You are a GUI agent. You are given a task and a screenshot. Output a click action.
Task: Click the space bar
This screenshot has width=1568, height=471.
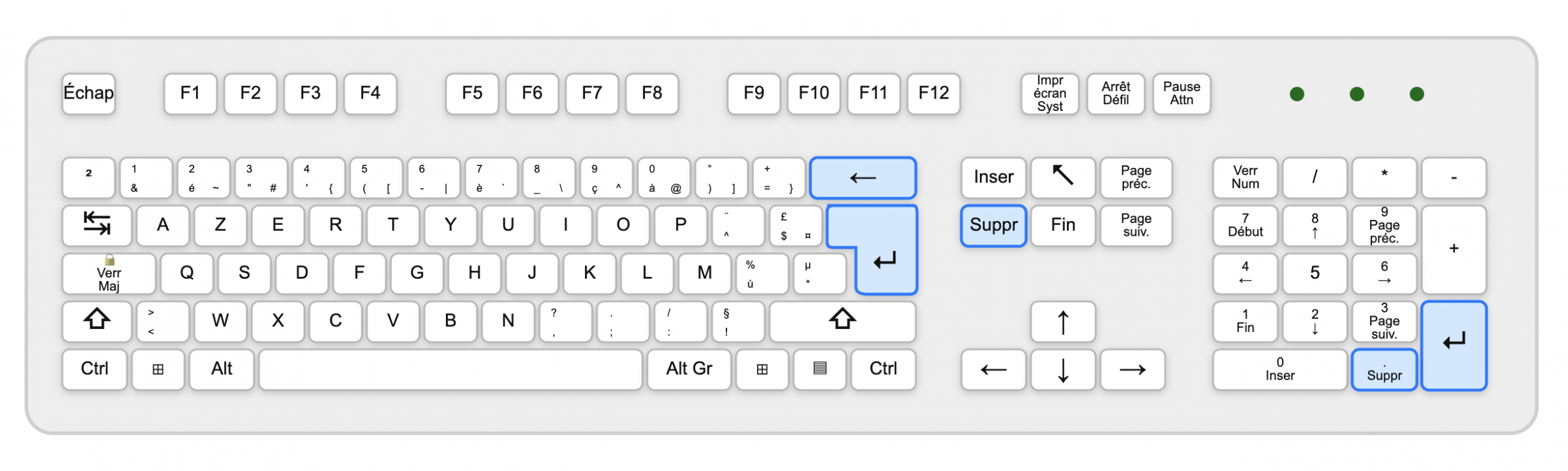(450, 369)
